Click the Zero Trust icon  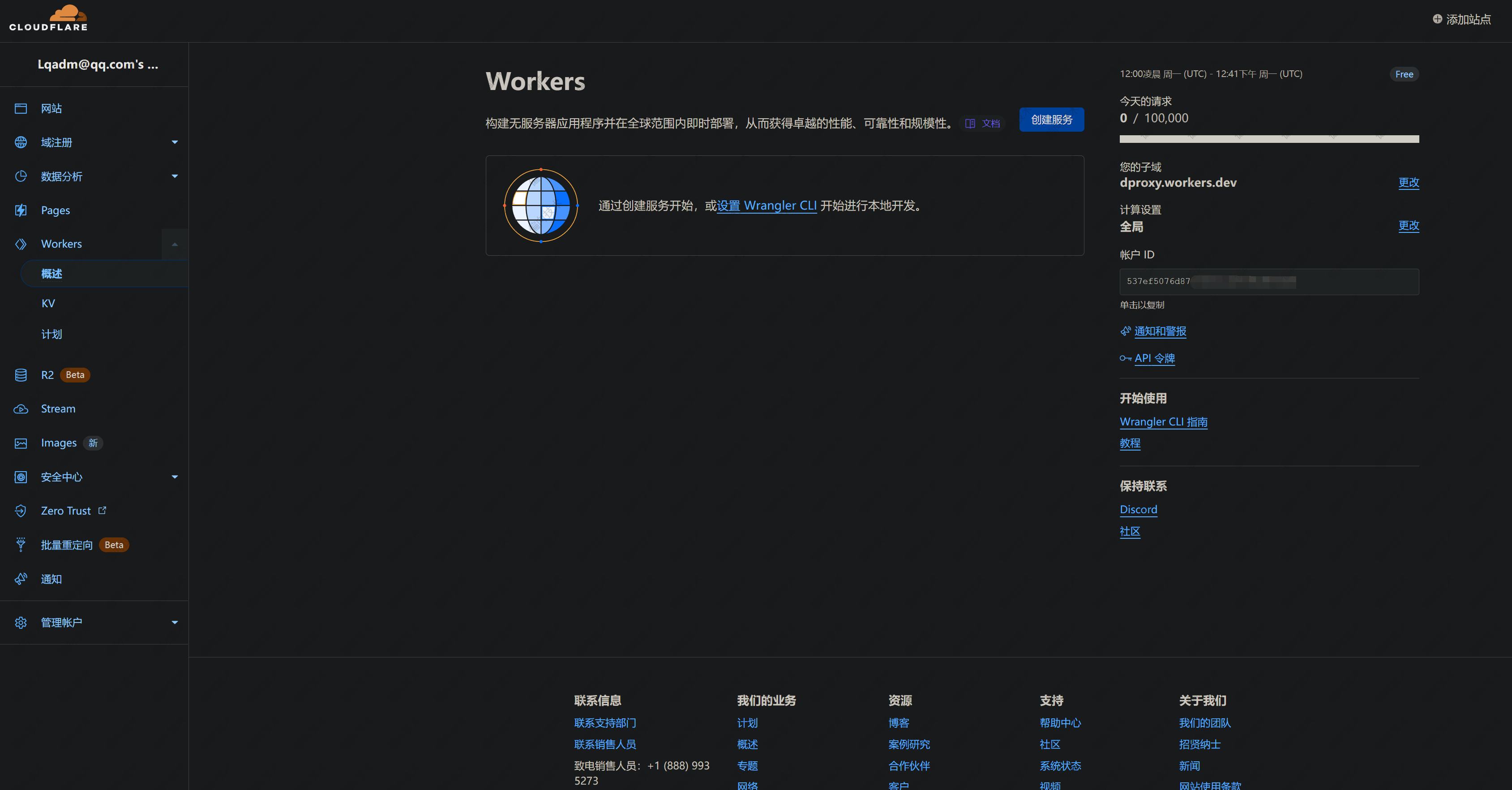21,511
